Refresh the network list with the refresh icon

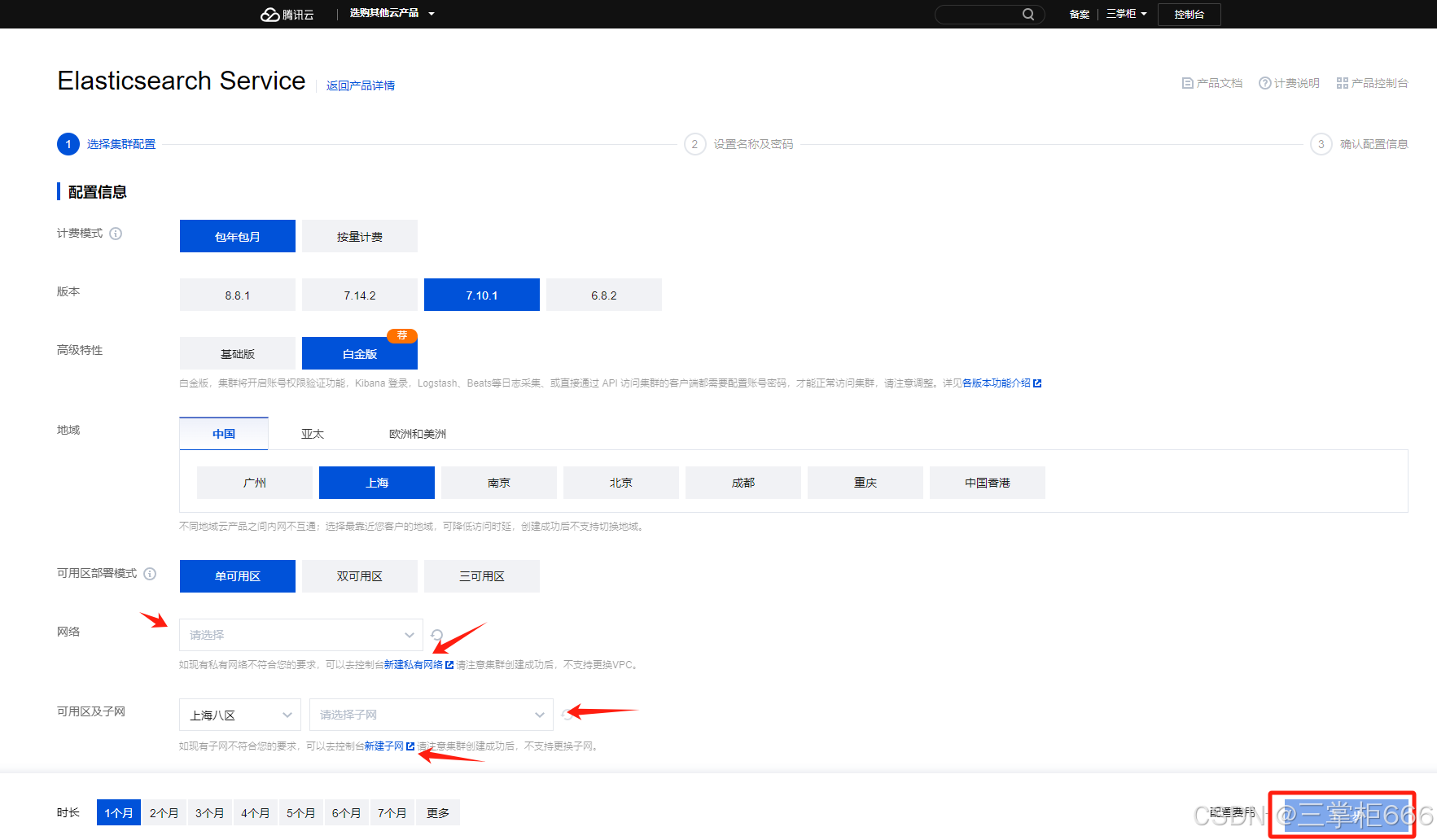(x=436, y=635)
